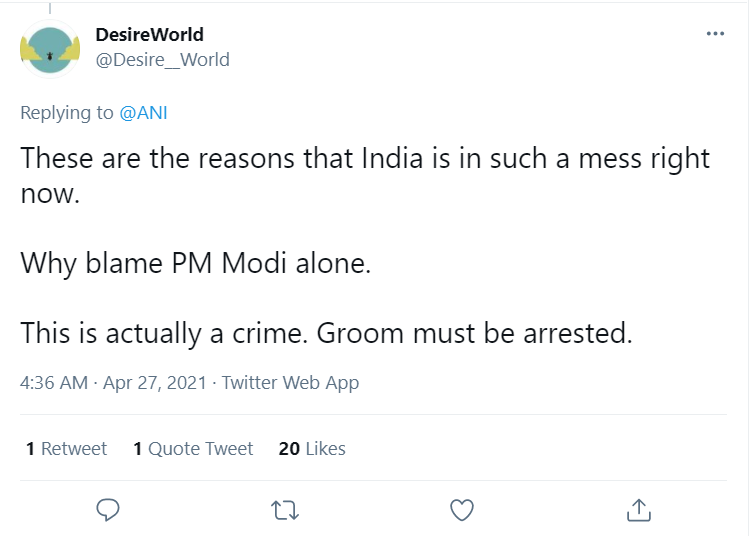The image size is (751, 536).
Task: View the 1 Retweet list
Action: coord(66,449)
